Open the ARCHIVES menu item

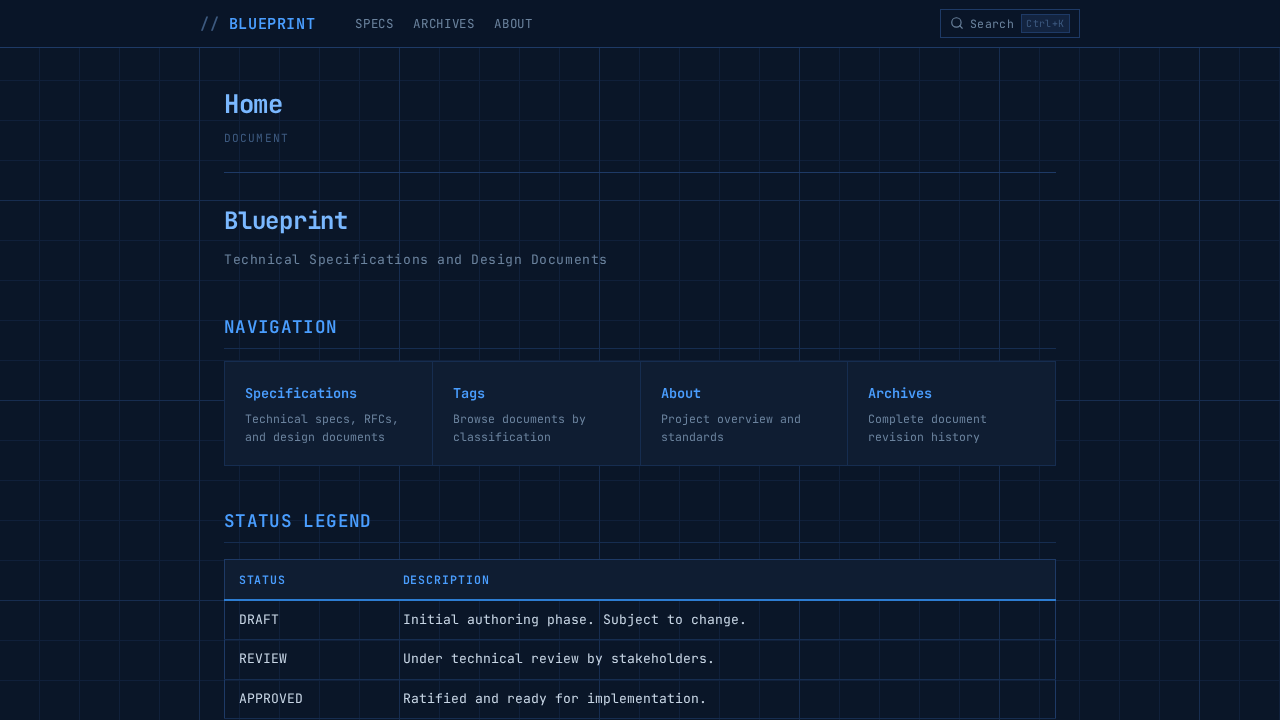pyautogui.click(x=444, y=23)
